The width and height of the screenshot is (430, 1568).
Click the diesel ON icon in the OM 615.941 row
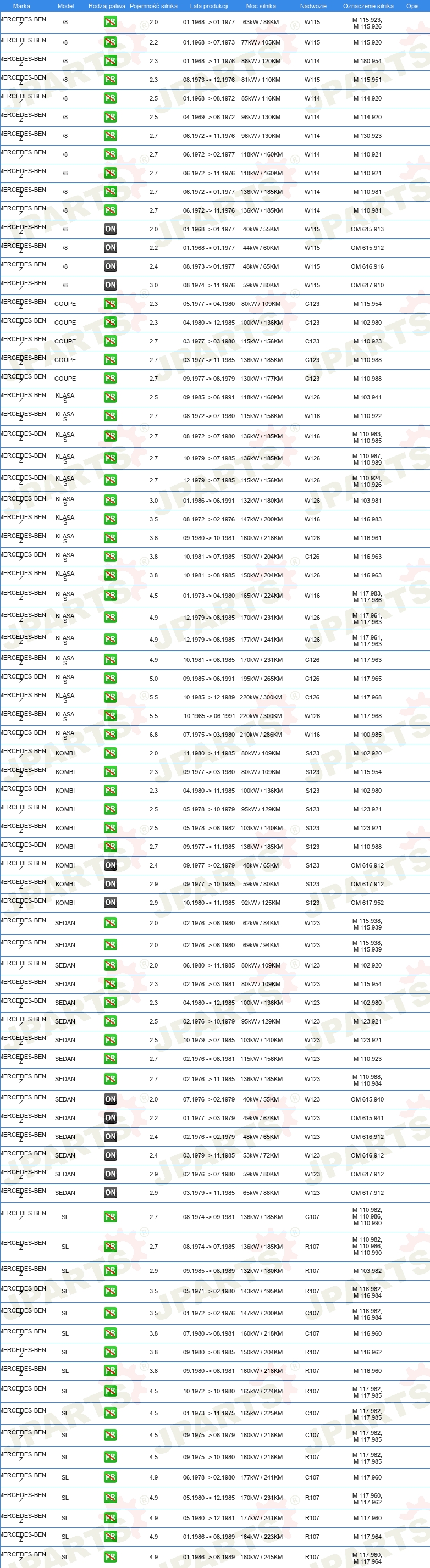(x=110, y=1118)
